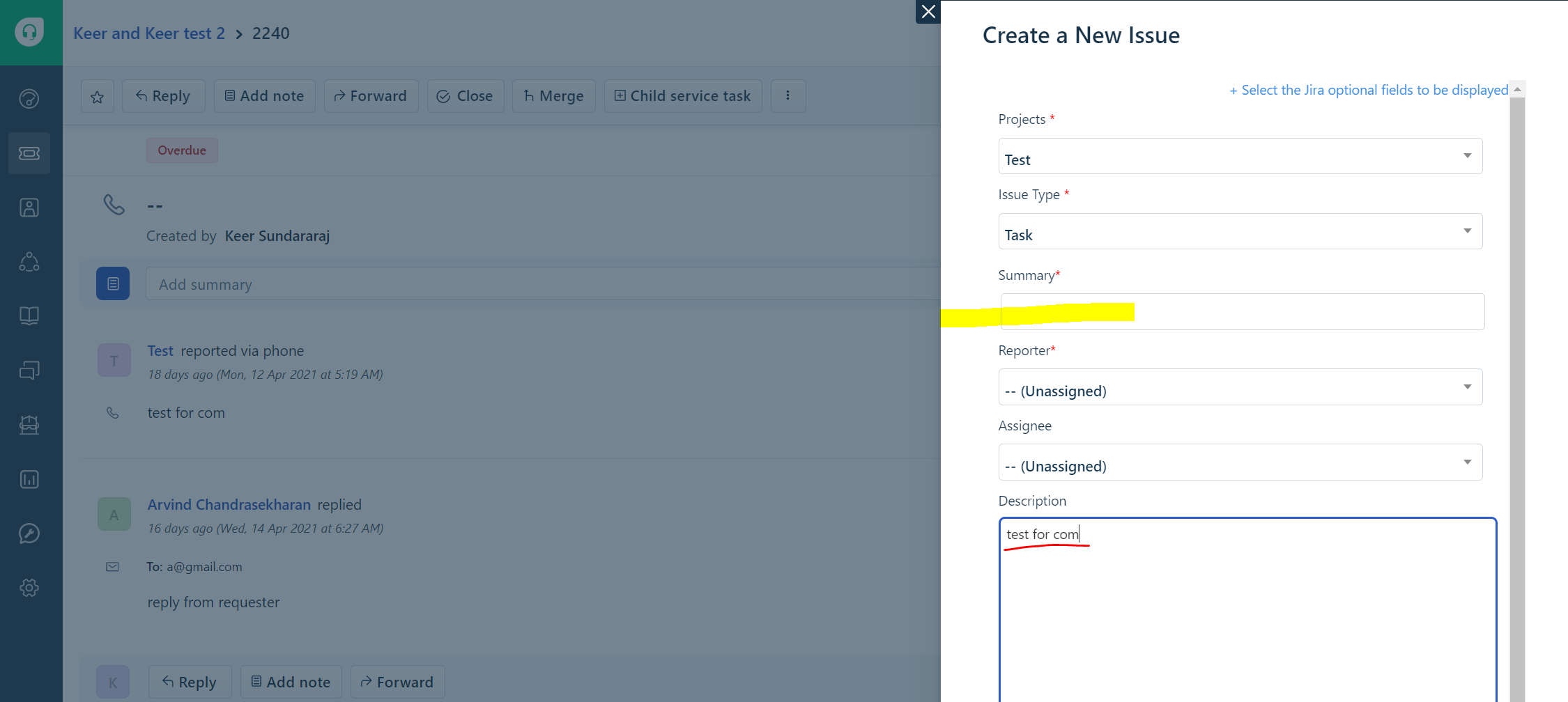Click the Freshdesk headset logo icon
The height and width of the screenshot is (702, 1568).
tap(29, 32)
